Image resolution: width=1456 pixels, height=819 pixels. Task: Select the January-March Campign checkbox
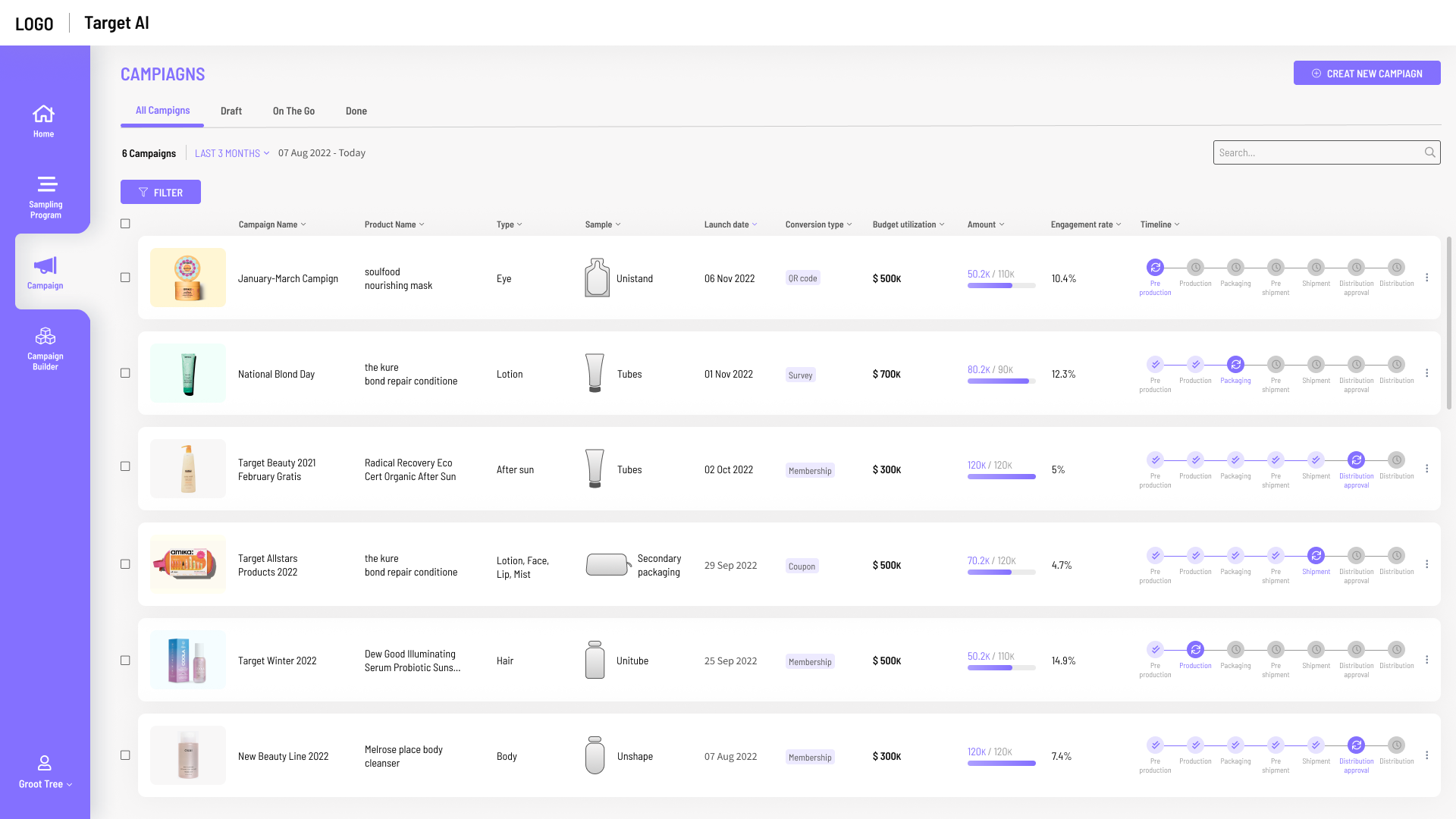click(x=125, y=278)
